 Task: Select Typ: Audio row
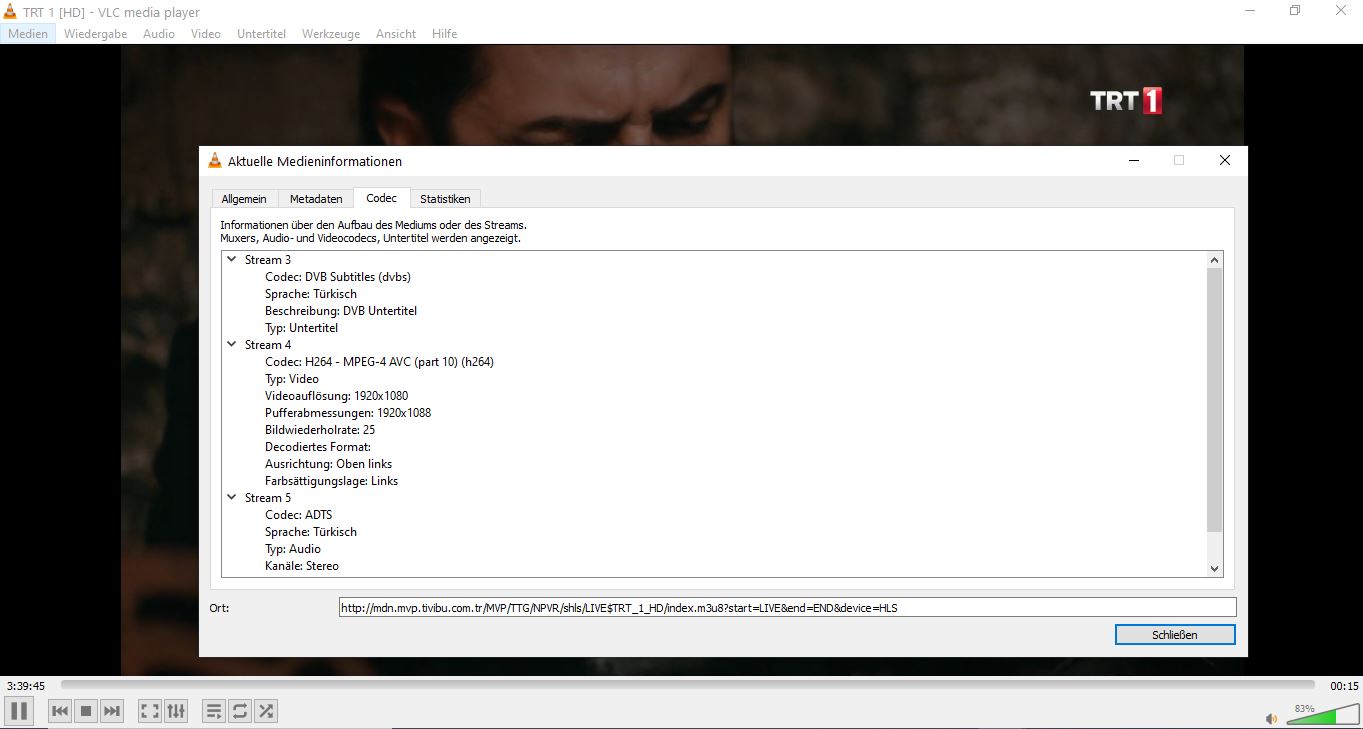click(293, 549)
